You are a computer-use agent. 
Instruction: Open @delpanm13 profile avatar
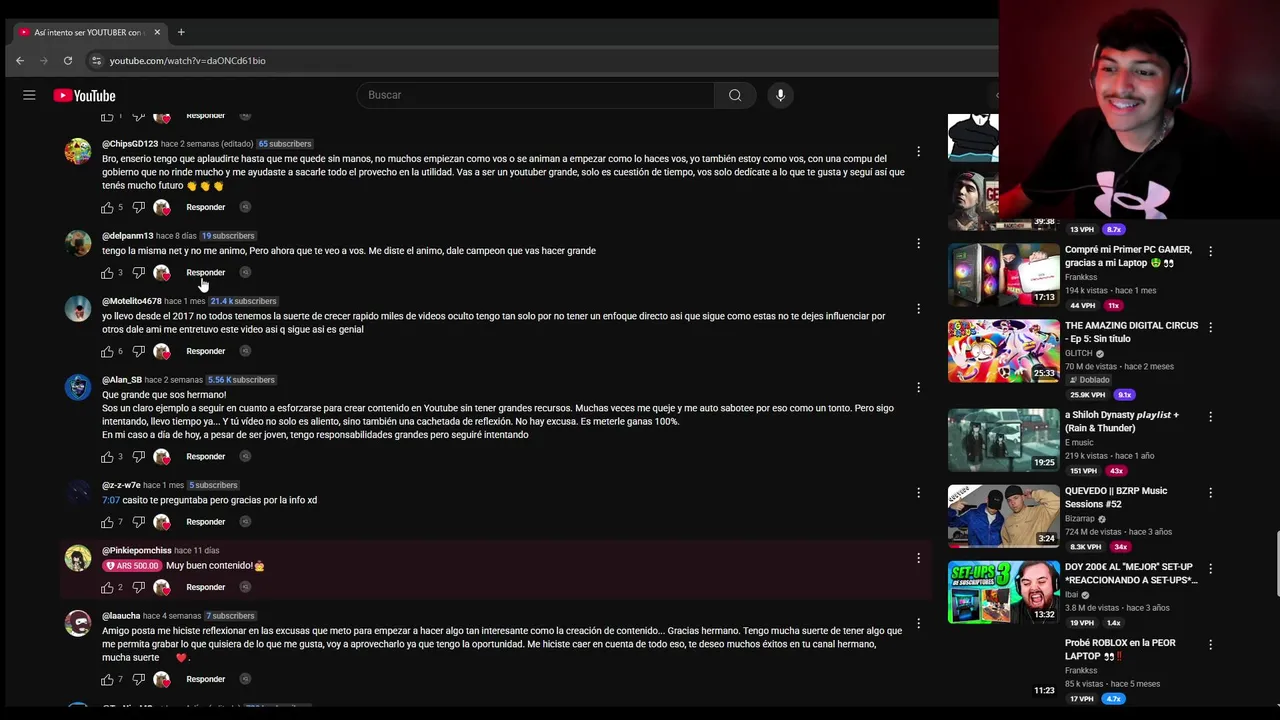(78, 244)
